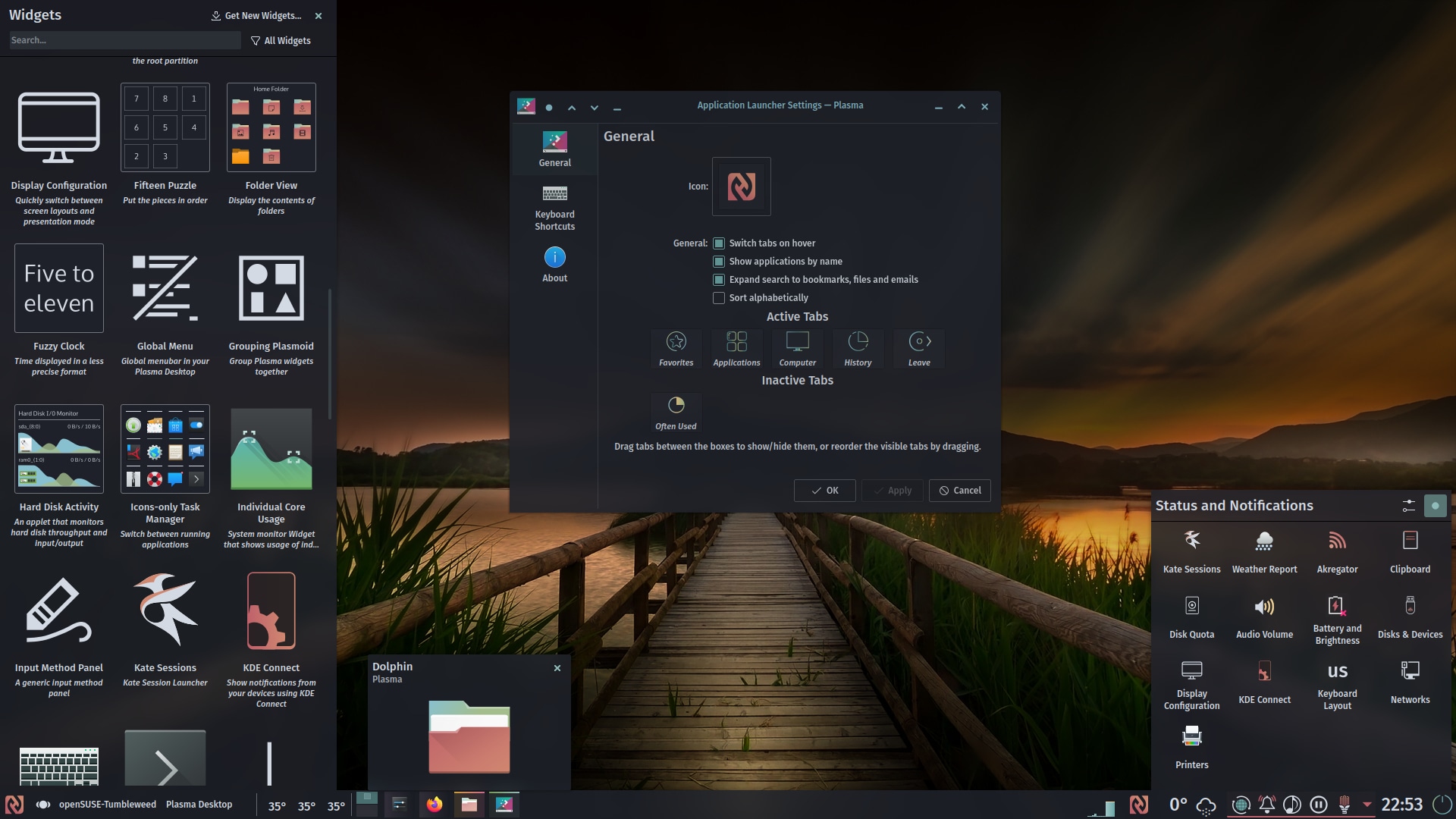Toggle keep-above dot in settings title bar

coord(549,108)
